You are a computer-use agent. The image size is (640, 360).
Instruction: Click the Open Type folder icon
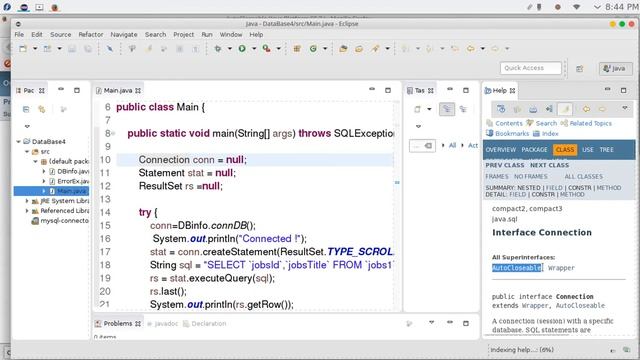343,49
